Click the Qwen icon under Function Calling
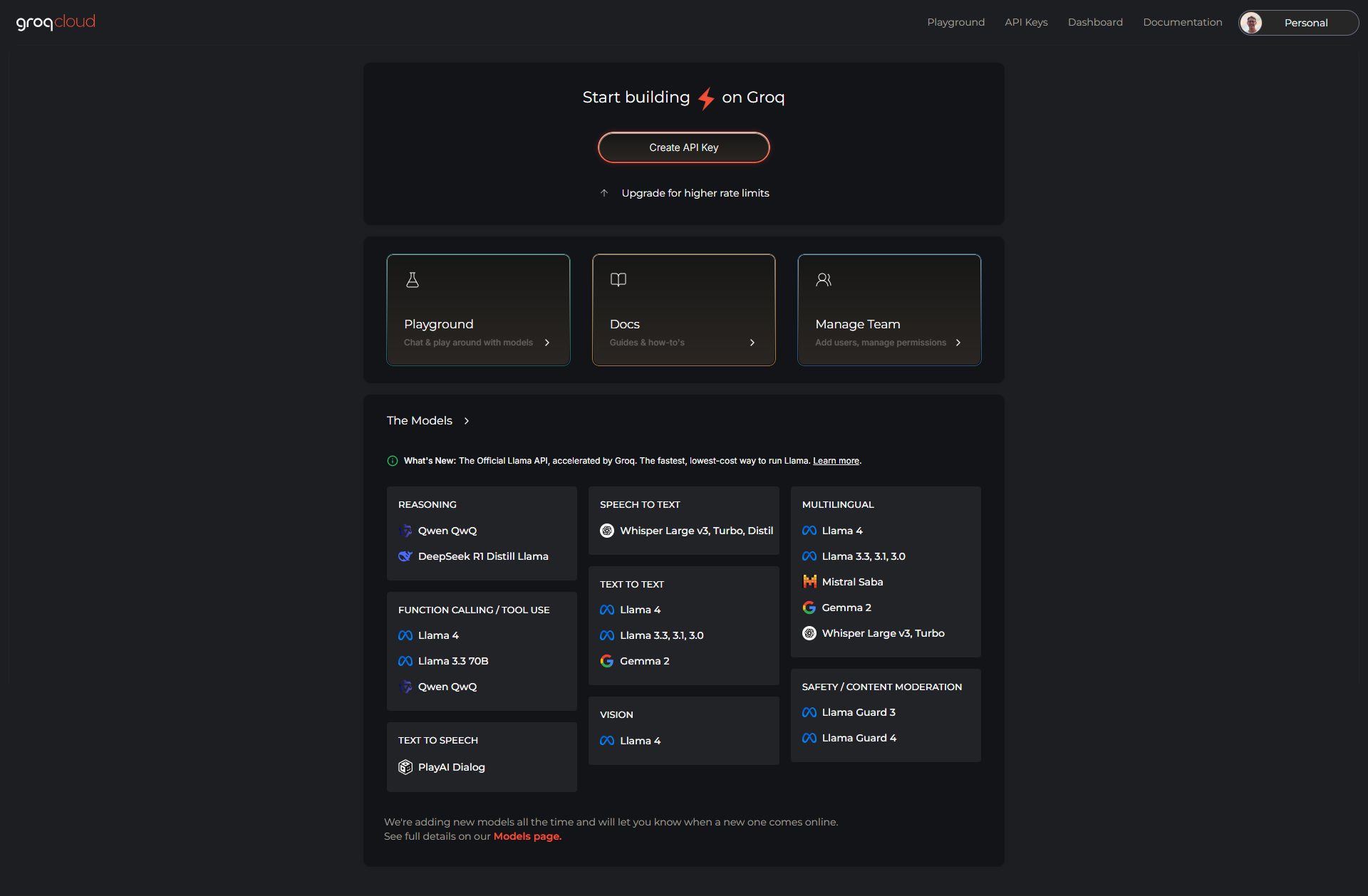The image size is (1368, 896). tap(405, 687)
